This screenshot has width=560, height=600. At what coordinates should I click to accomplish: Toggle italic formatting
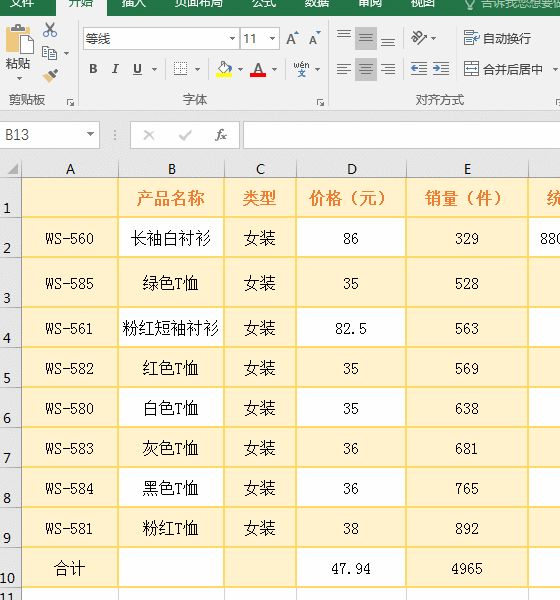click(x=115, y=69)
